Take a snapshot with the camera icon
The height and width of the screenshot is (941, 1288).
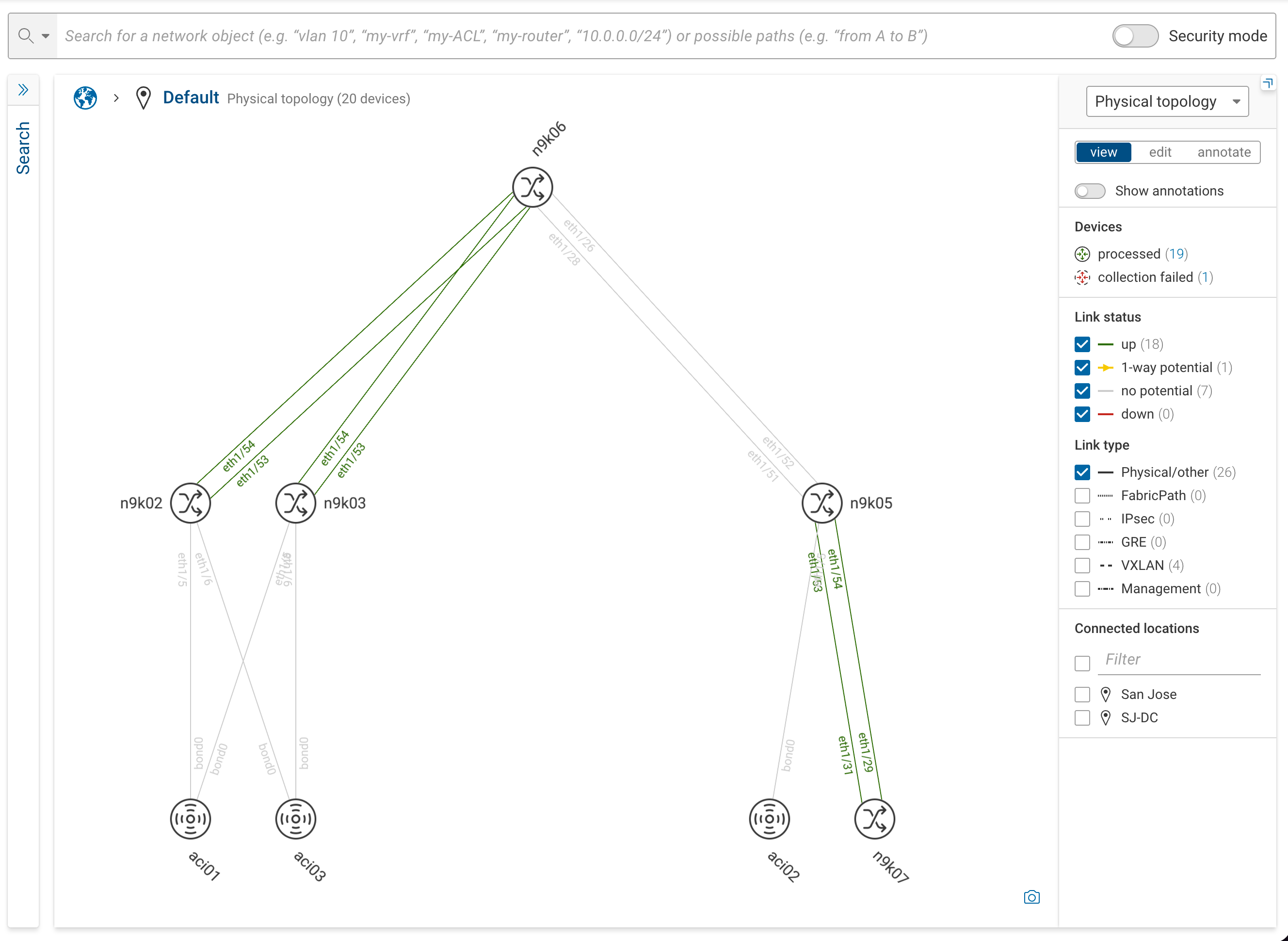coord(1032,897)
